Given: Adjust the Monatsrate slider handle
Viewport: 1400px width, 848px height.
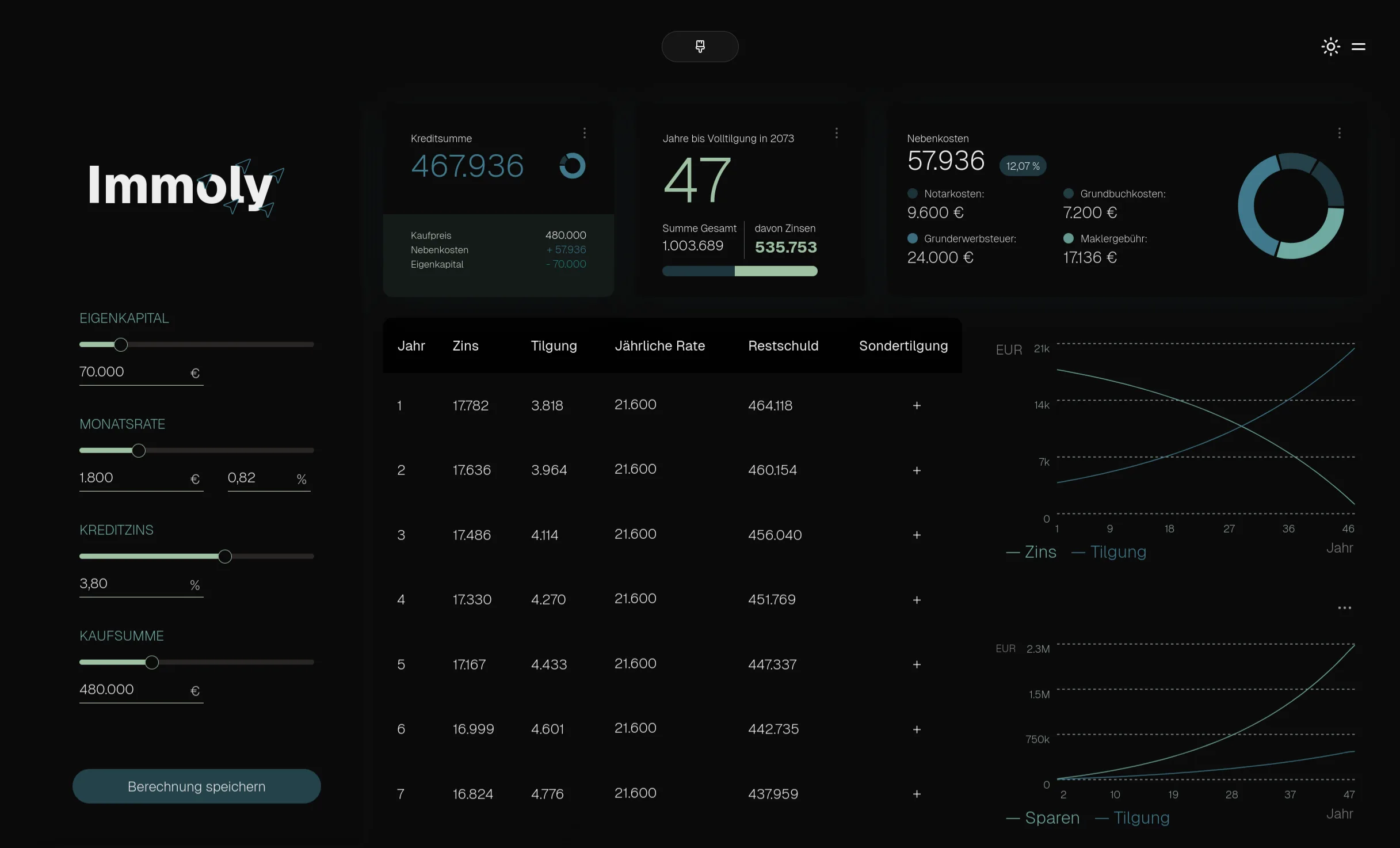Looking at the screenshot, I should click(138, 451).
